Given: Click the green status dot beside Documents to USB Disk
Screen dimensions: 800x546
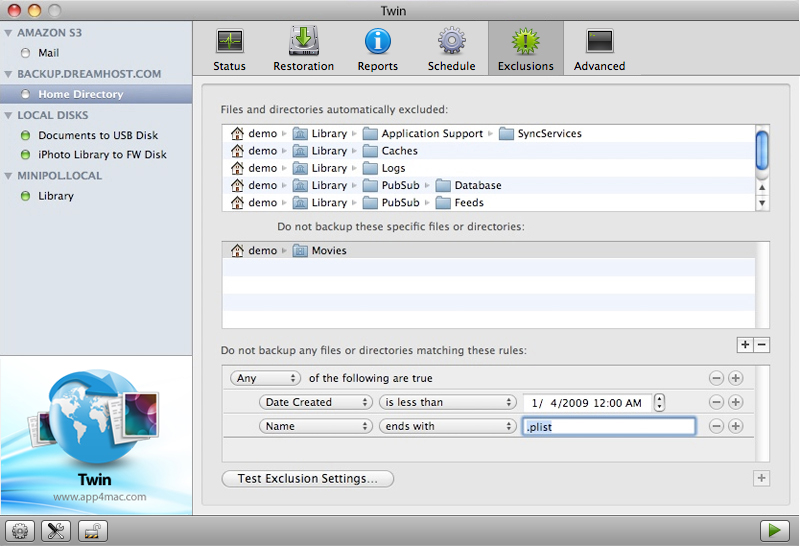Looking at the screenshot, I should (25, 135).
